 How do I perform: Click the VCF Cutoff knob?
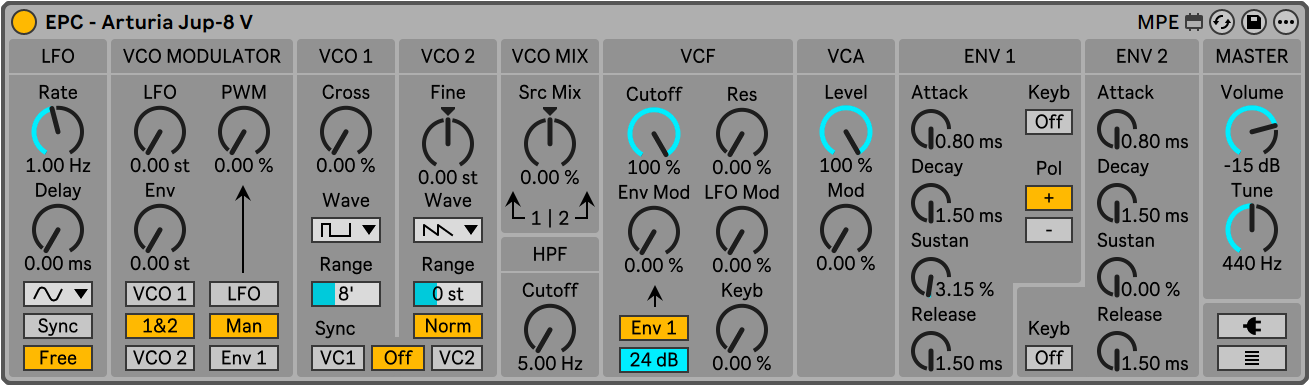tap(653, 132)
